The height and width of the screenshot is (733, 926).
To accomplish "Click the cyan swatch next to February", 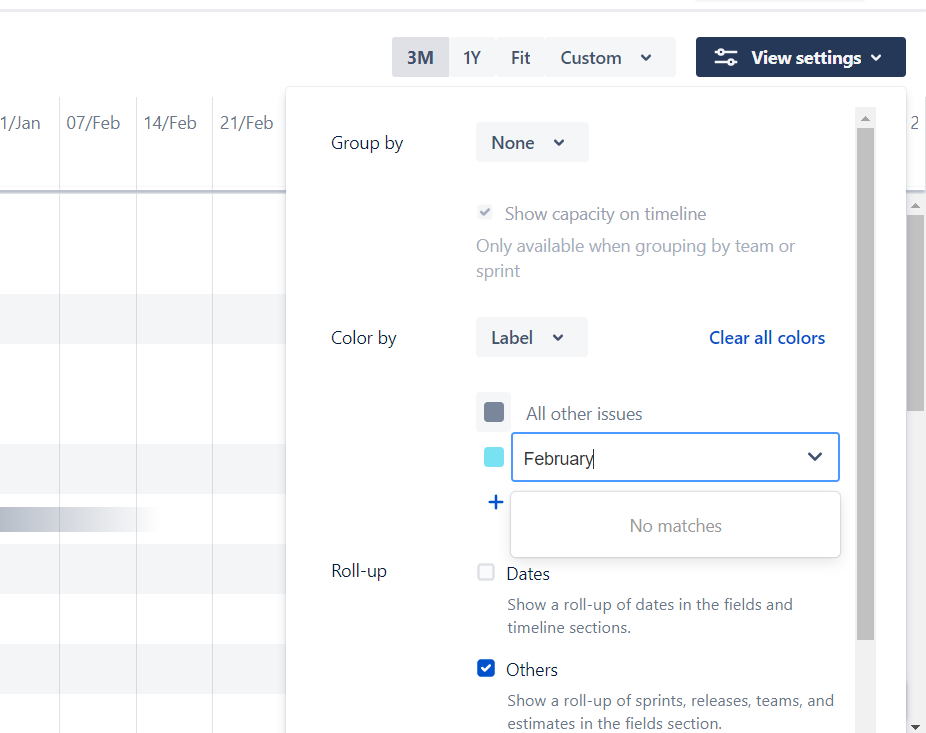I will pyautogui.click(x=493, y=457).
